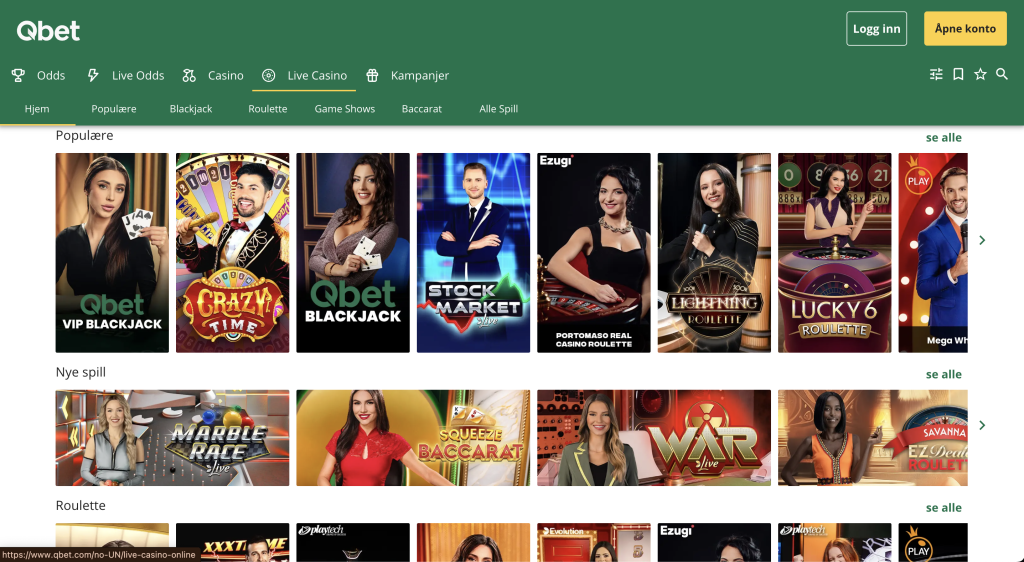Switch to the Alle Spill tab
The image size is (1024, 562).
point(499,109)
